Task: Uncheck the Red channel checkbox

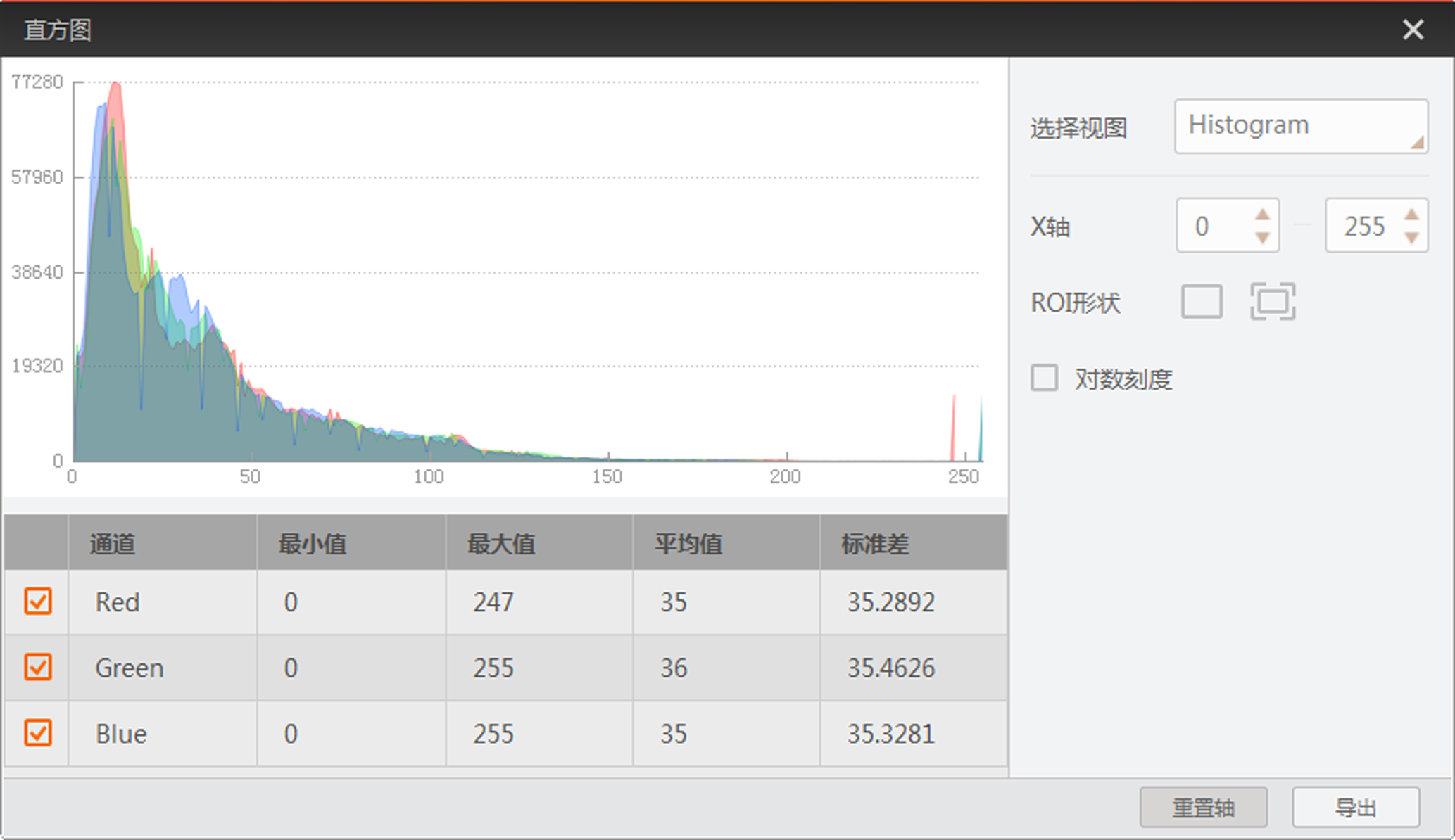Action: 38,602
